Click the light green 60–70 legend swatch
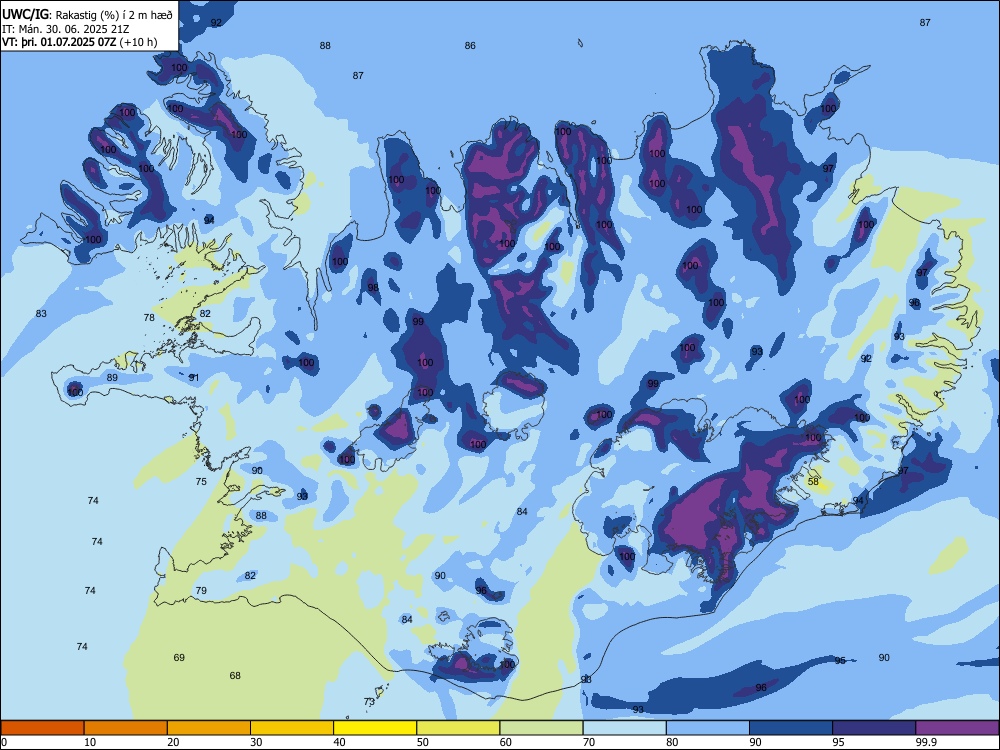Image resolution: width=1000 pixels, height=750 pixels. 541,728
